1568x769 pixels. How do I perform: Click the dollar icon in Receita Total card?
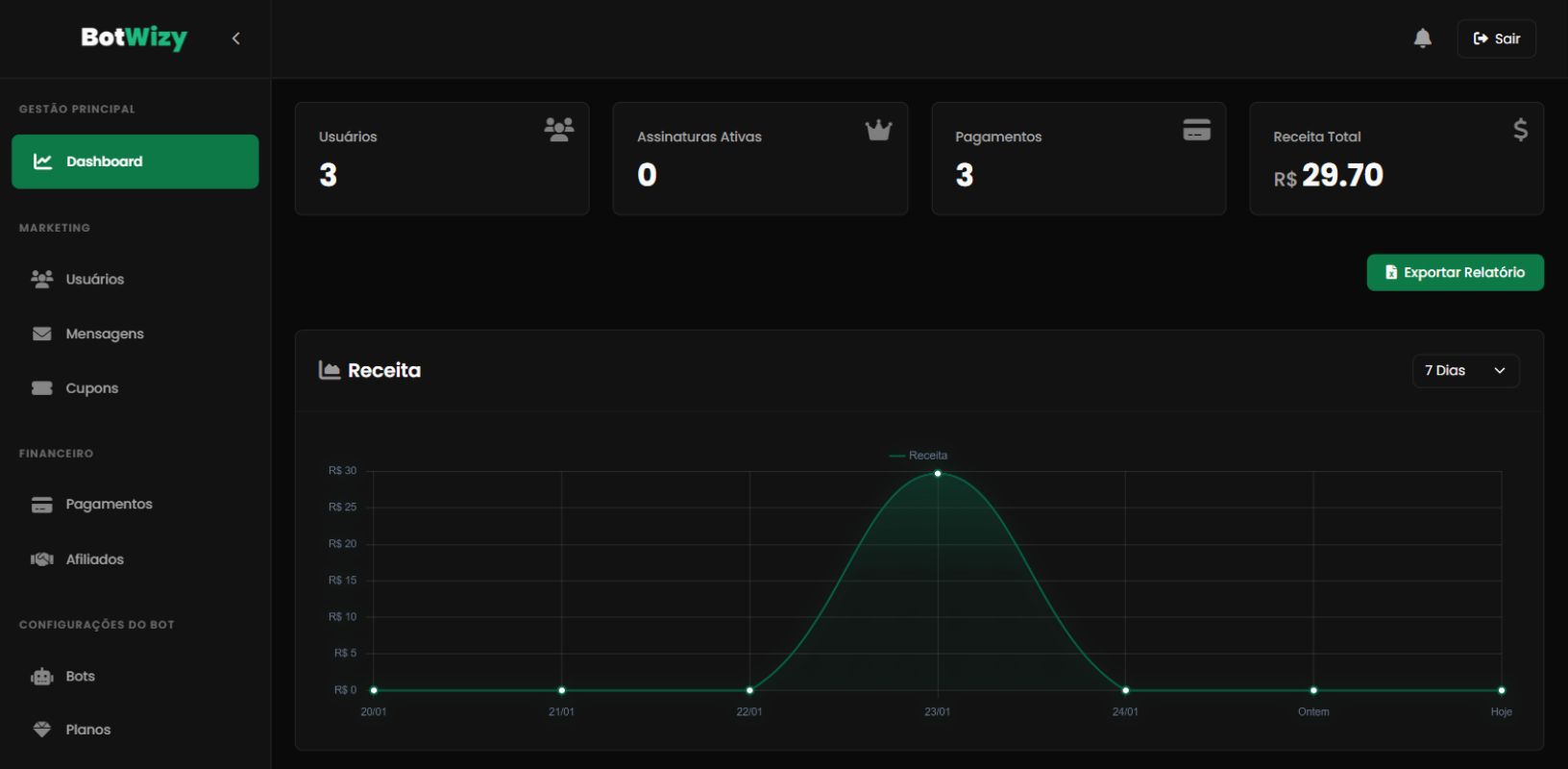click(x=1520, y=130)
